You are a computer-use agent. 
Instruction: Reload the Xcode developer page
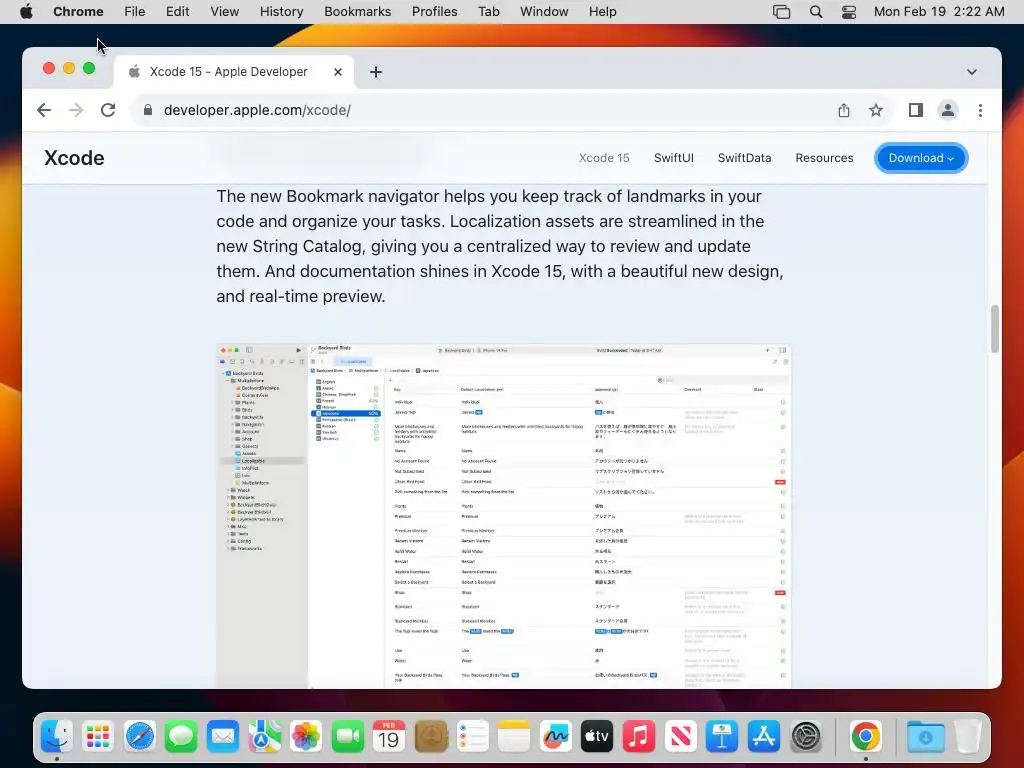click(x=108, y=110)
